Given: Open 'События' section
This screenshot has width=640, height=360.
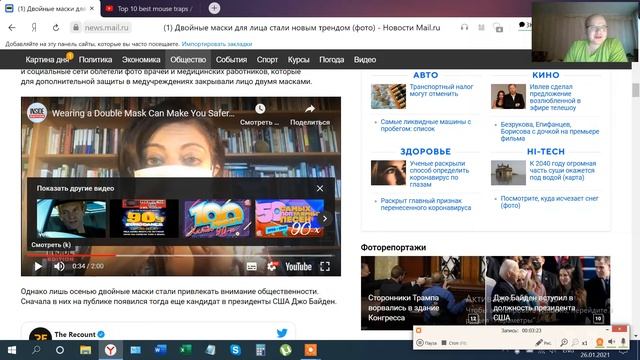Looking at the screenshot, I should tap(231, 60).
